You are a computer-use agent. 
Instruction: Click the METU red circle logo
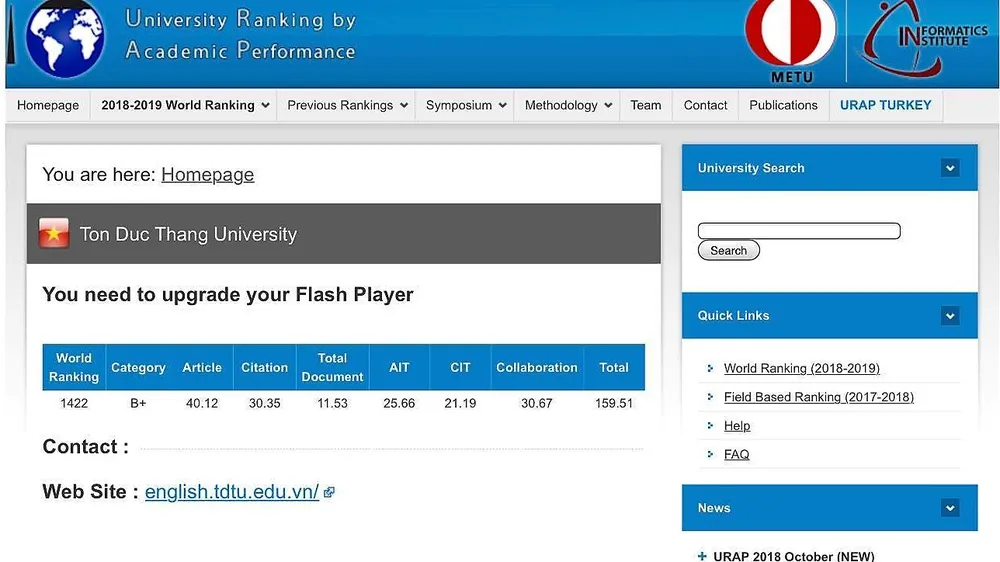pyautogui.click(x=792, y=35)
